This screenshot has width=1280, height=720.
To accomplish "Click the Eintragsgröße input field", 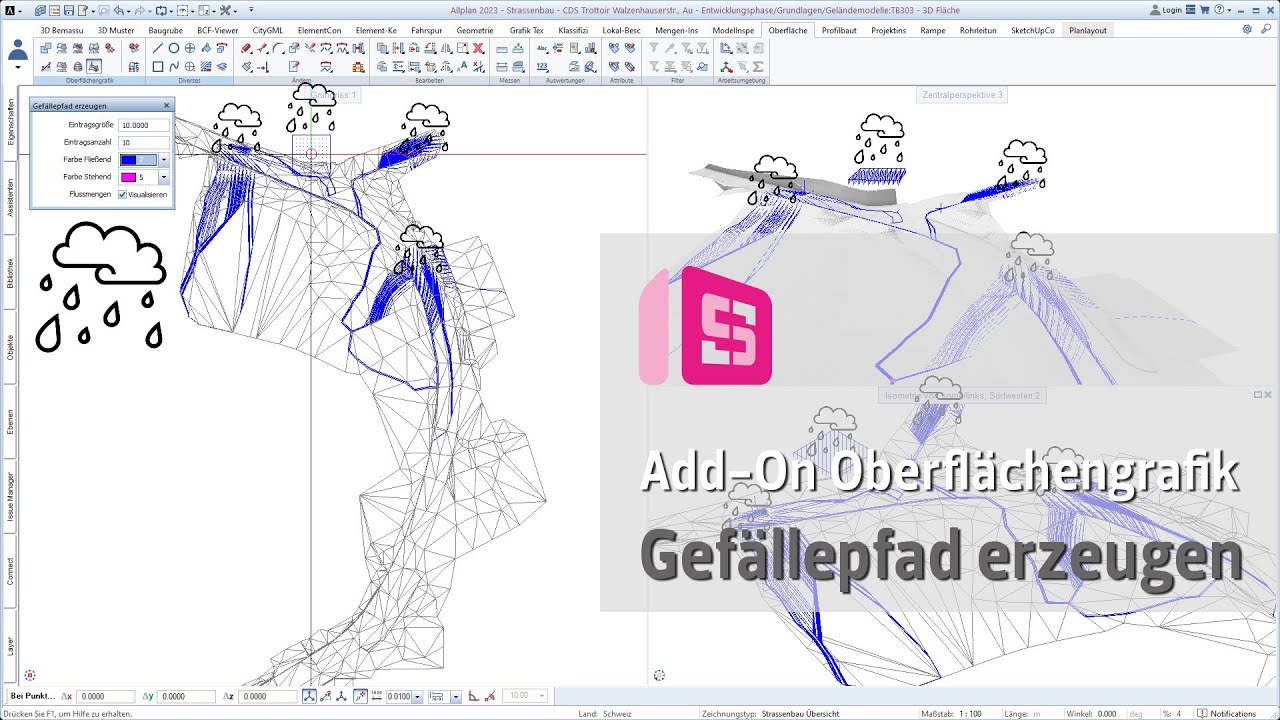I will point(144,125).
